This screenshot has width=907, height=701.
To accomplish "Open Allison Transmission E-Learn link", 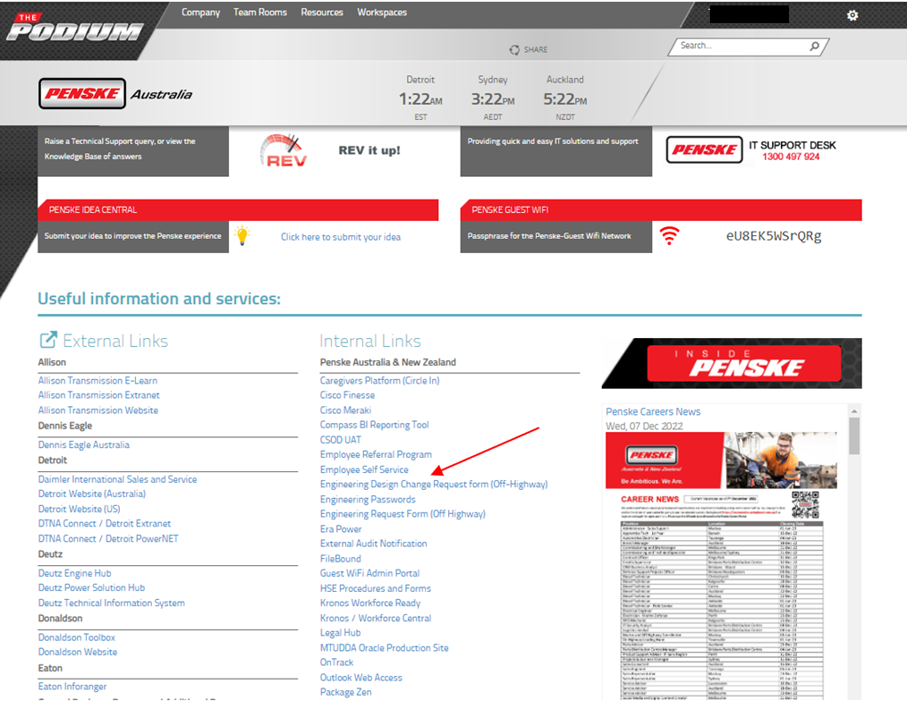I will coord(98,381).
